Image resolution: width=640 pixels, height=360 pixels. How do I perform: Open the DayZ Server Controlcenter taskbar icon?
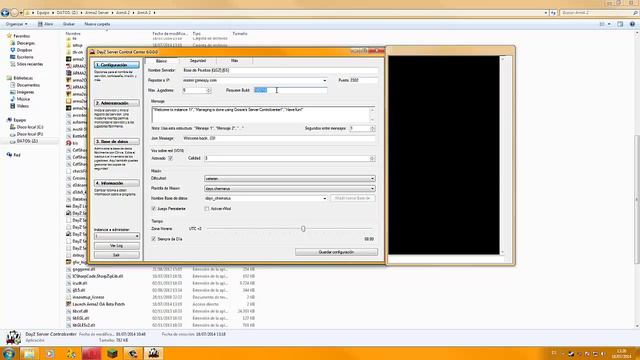(153, 353)
